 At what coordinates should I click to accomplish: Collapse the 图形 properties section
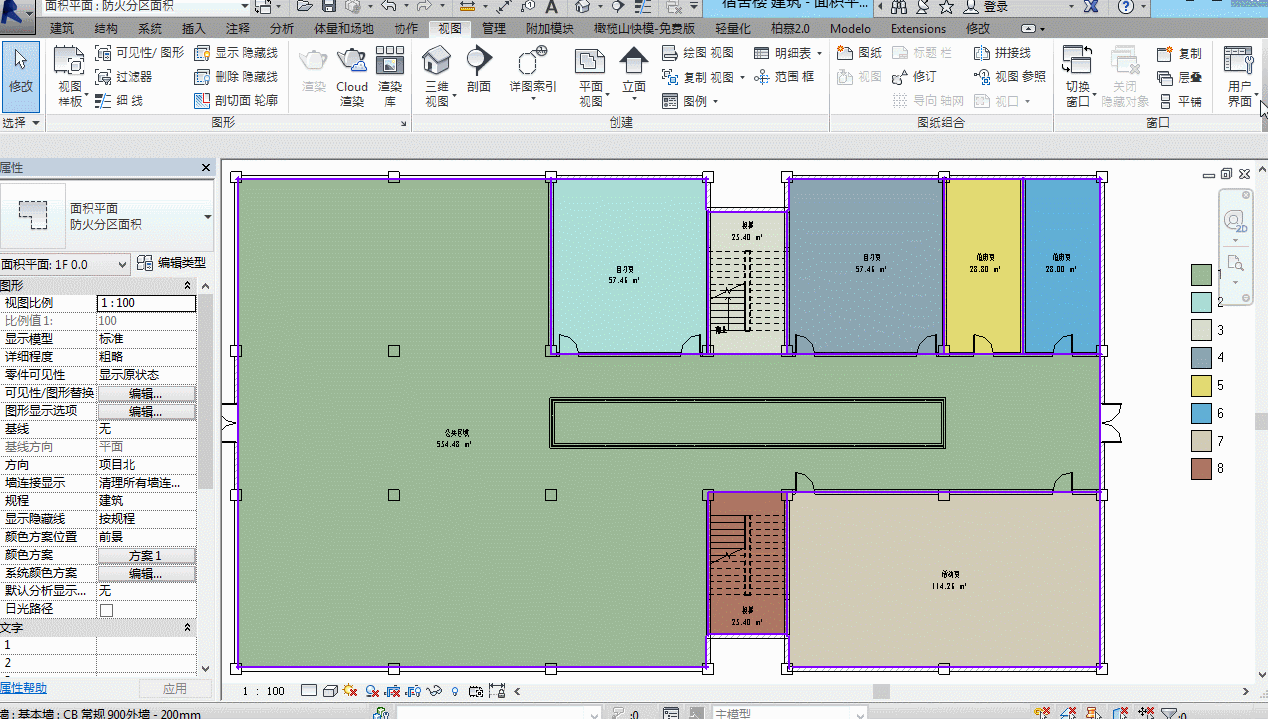coord(188,286)
